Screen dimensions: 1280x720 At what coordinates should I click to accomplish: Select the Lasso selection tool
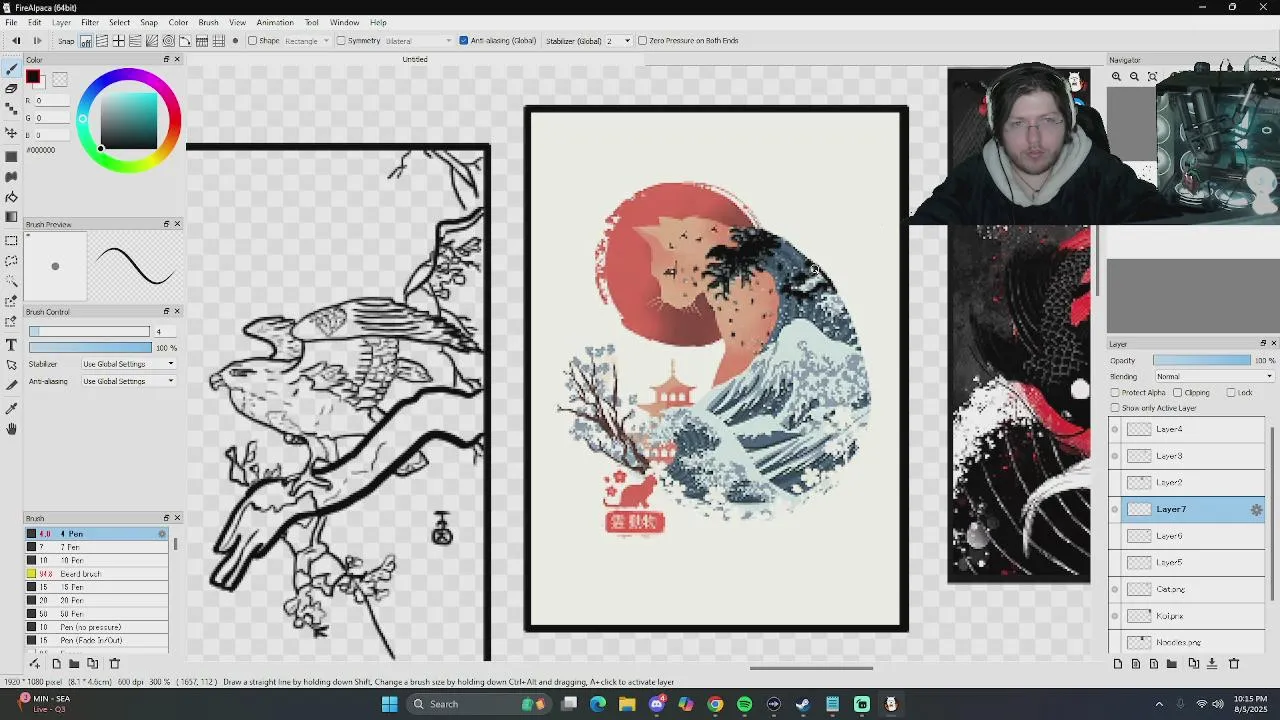[11, 261]
